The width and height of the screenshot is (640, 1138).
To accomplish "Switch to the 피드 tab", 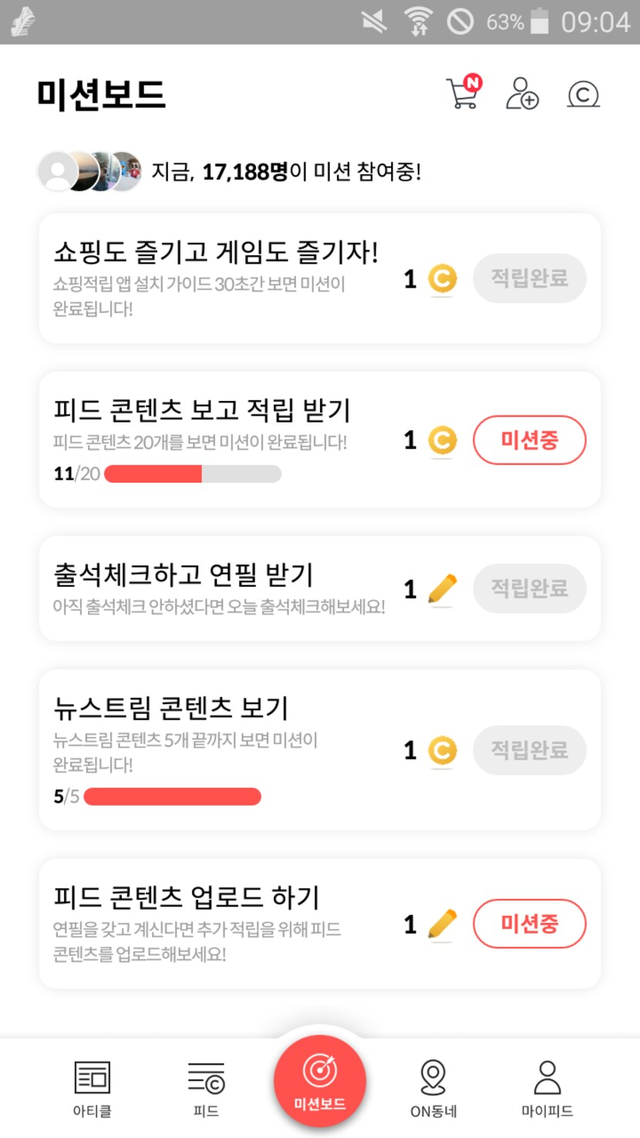I will tap(206, 1088).
